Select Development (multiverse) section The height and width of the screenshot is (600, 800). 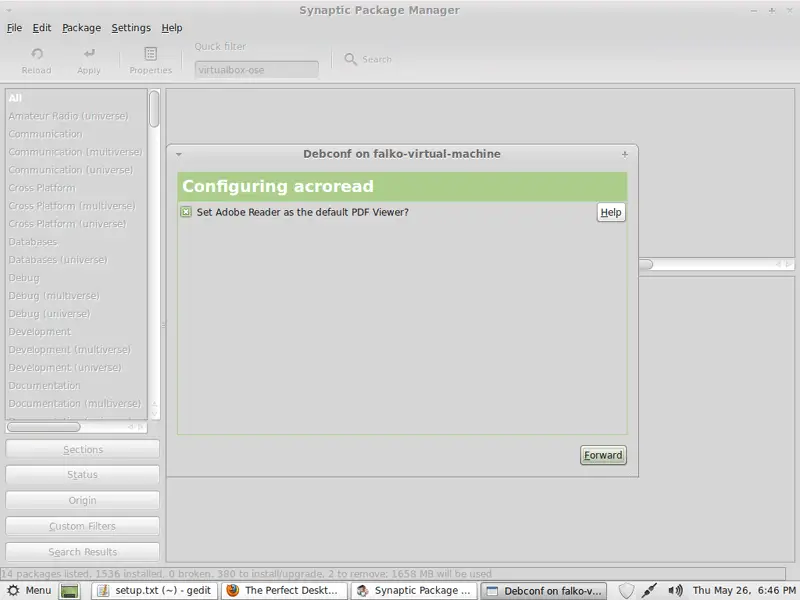point(77,349)
